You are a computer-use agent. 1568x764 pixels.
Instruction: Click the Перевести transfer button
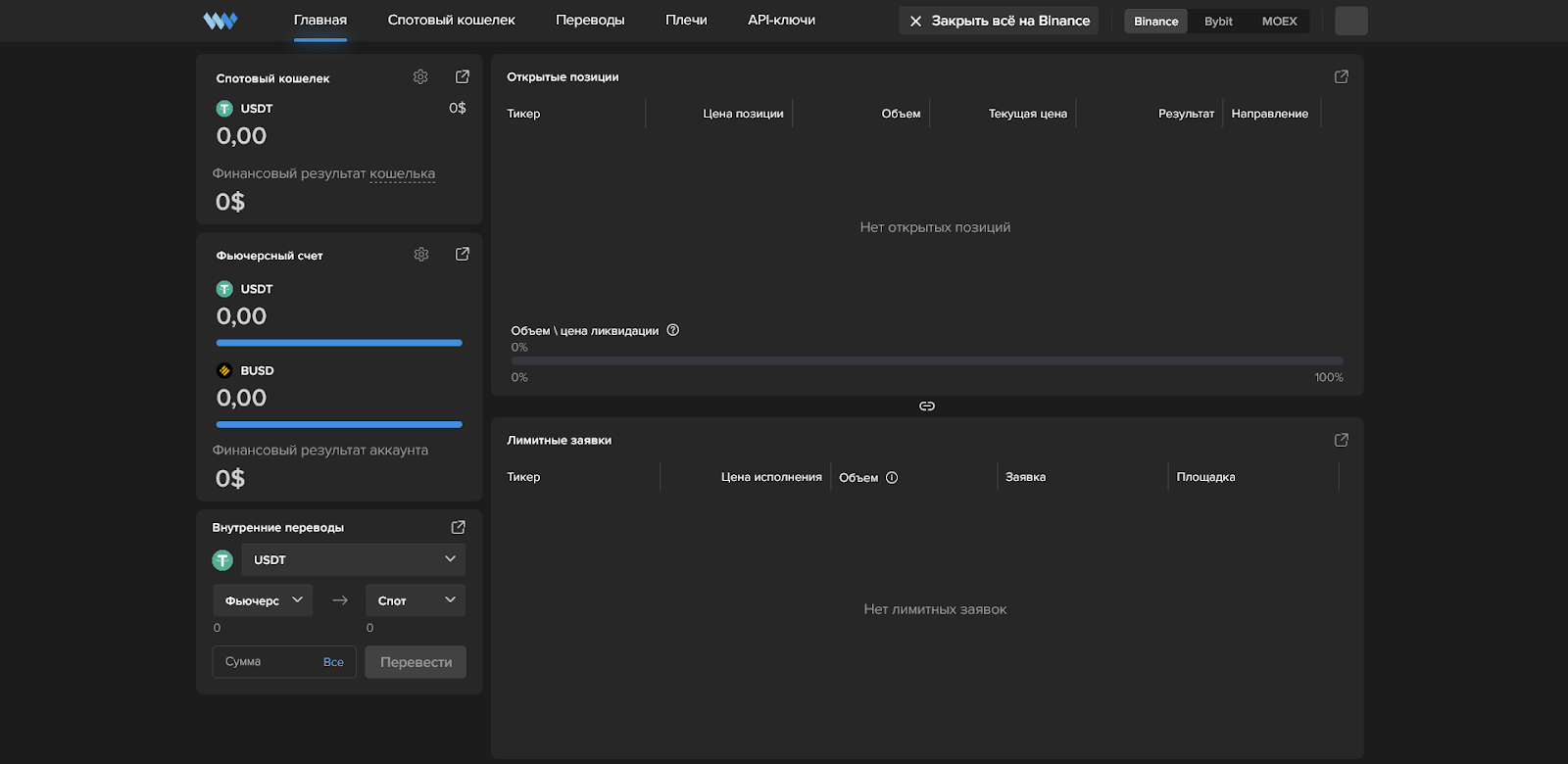[416, 662]
